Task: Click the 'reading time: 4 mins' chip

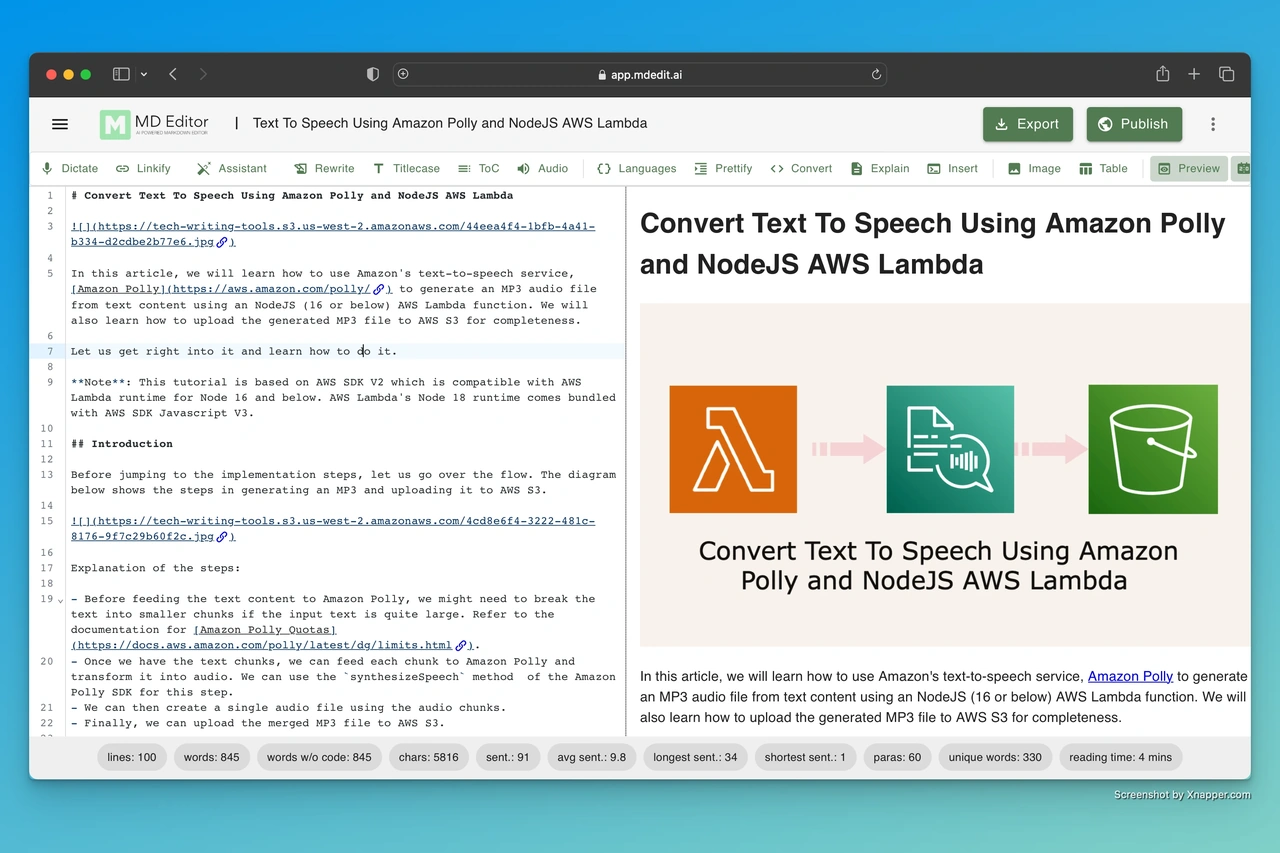Action: pos(1120,757)
